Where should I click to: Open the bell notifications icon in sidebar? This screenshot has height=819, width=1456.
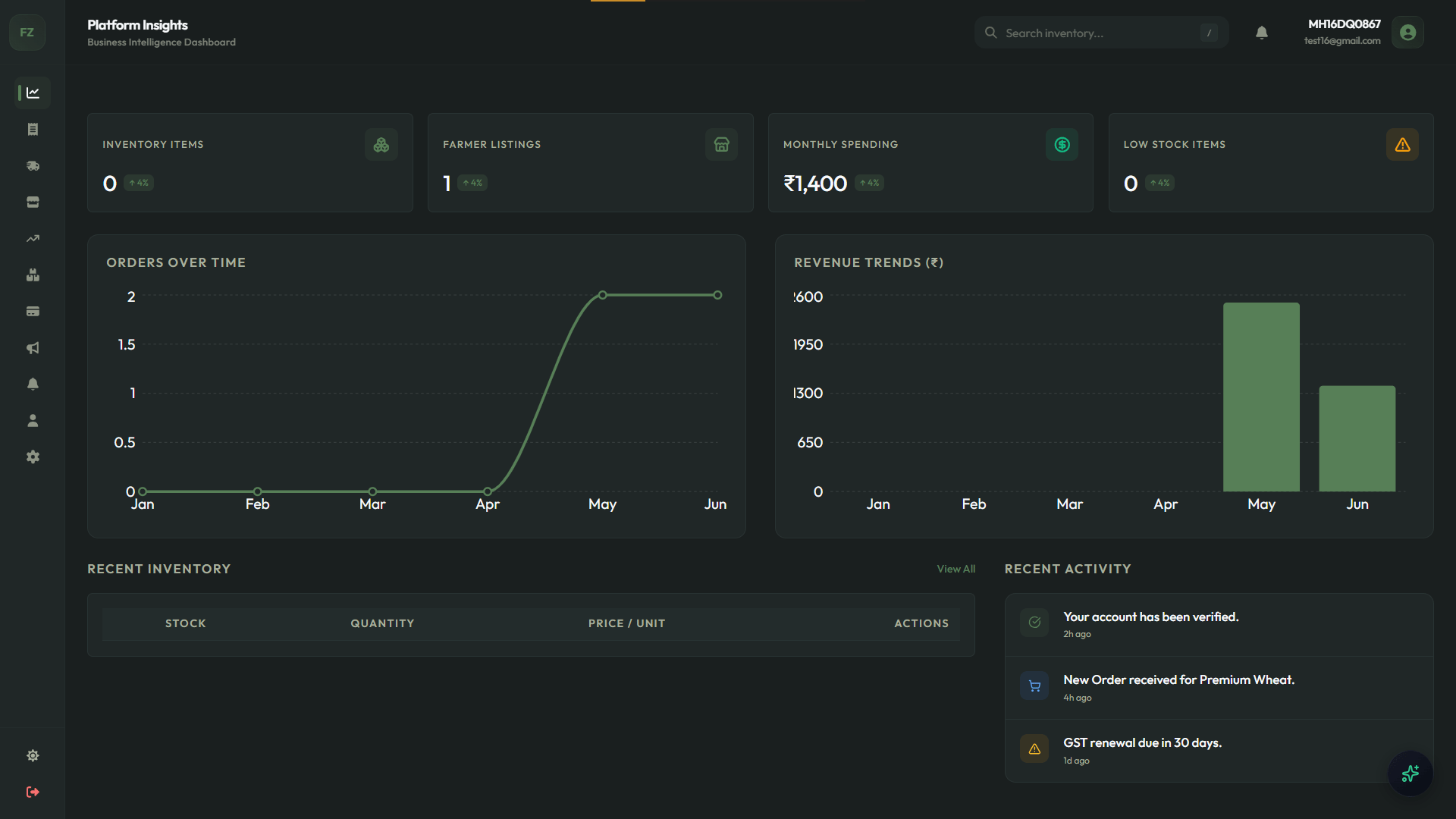pos(33,384)
